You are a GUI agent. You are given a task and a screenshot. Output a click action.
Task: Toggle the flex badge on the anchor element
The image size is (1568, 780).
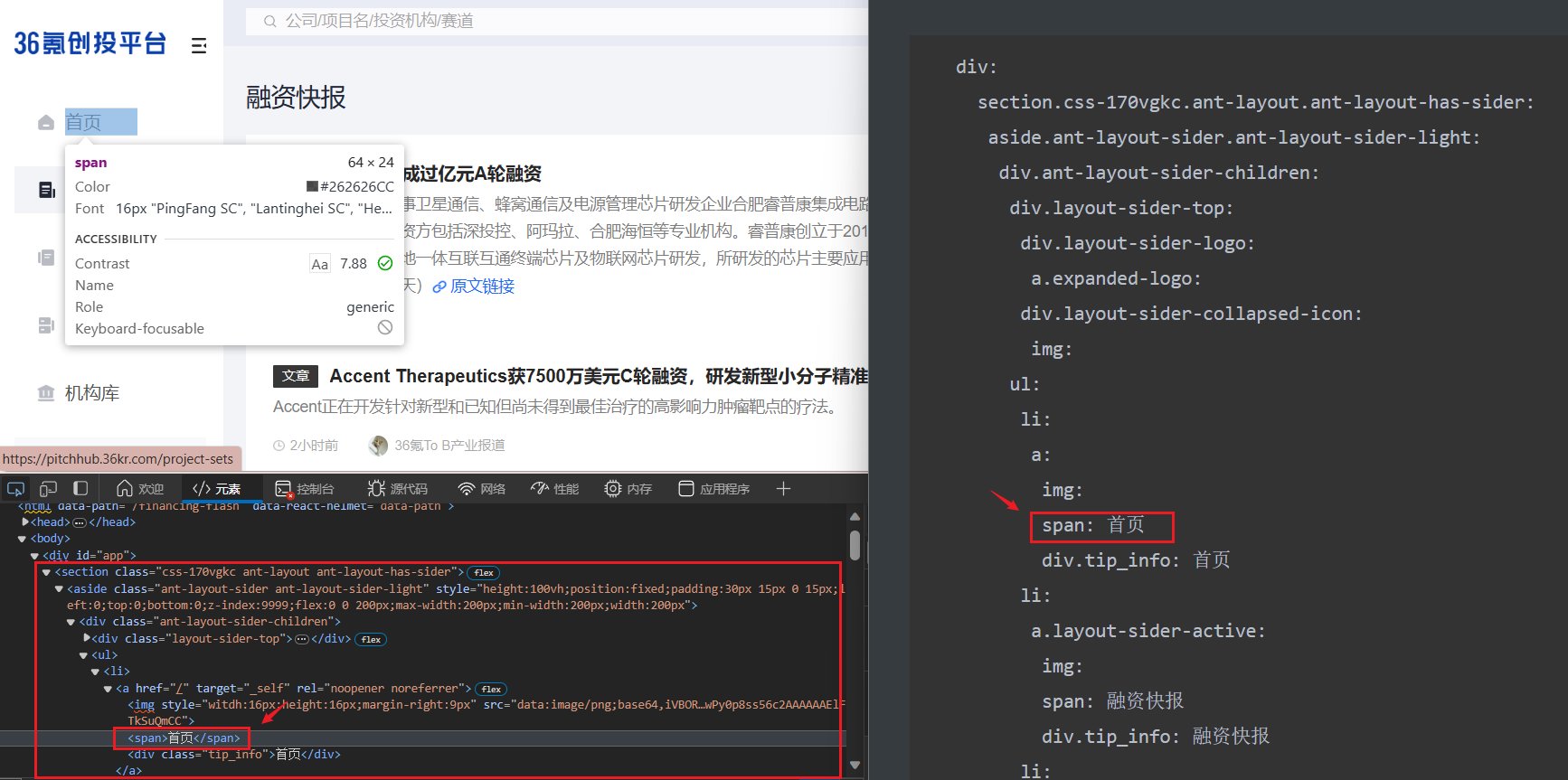click(x=491, y=689)
